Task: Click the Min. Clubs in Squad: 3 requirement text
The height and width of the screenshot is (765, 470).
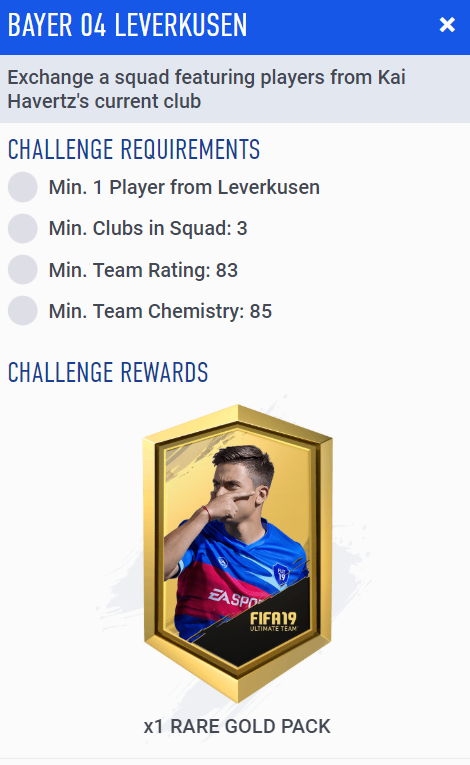Action: click(148, 228)
